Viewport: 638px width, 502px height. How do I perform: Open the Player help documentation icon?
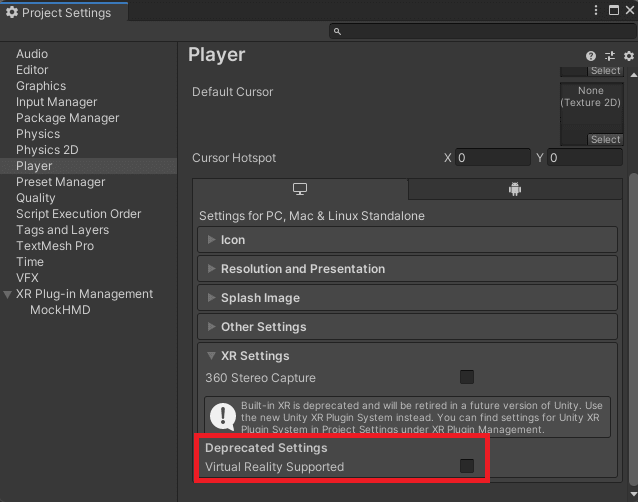point(591,56)
